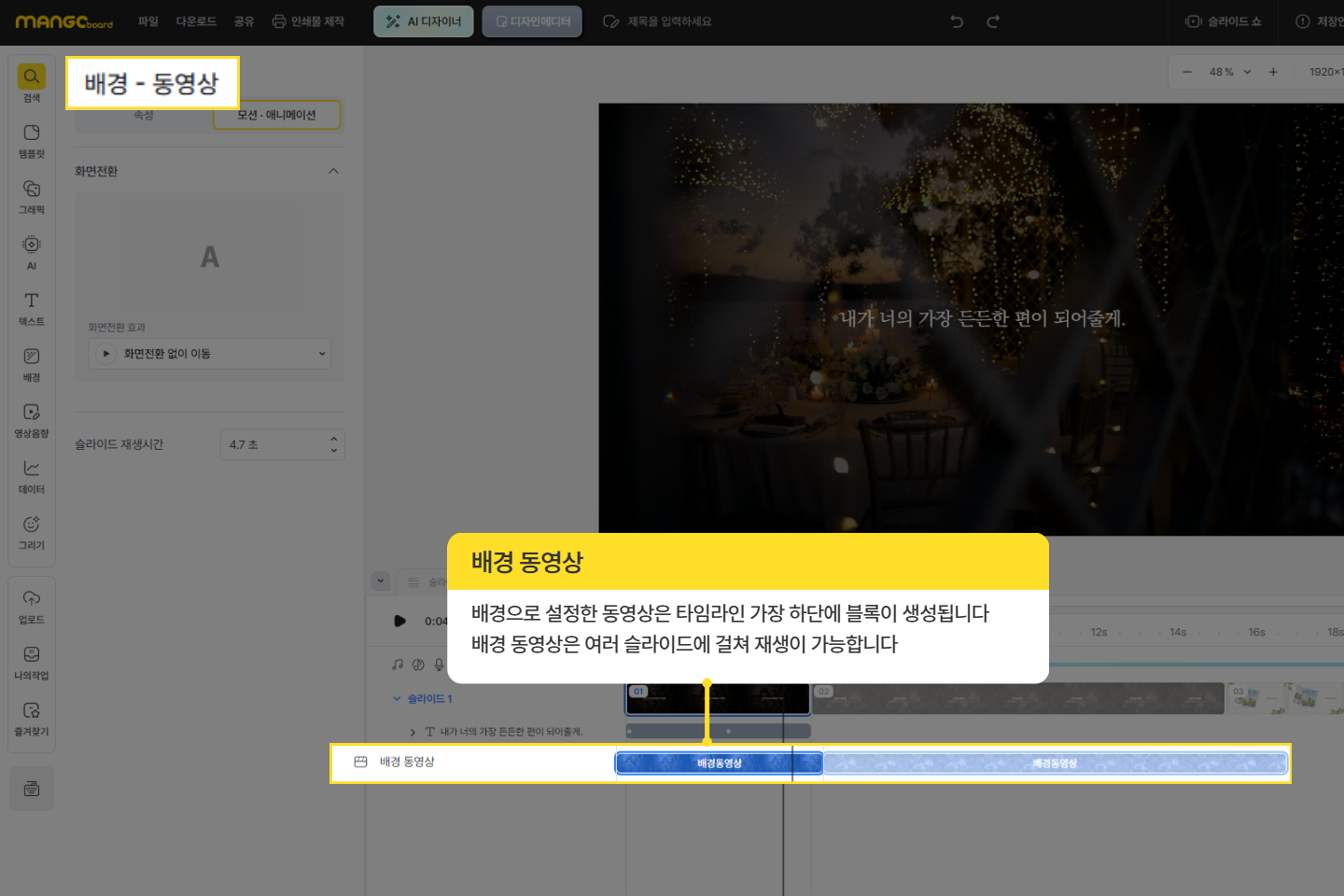Play the timeline preview
Image resolution: width=1344 pixels, height=896 pixels.
tap(399, 621)
